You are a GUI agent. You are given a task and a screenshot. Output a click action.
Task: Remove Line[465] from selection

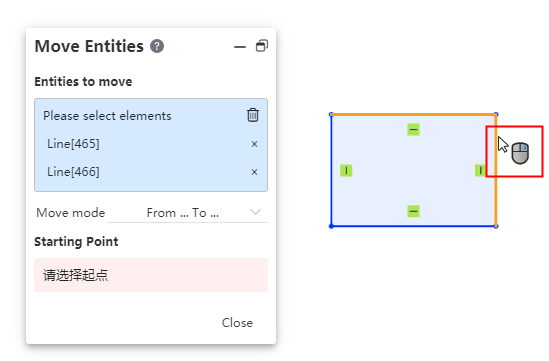255,144
